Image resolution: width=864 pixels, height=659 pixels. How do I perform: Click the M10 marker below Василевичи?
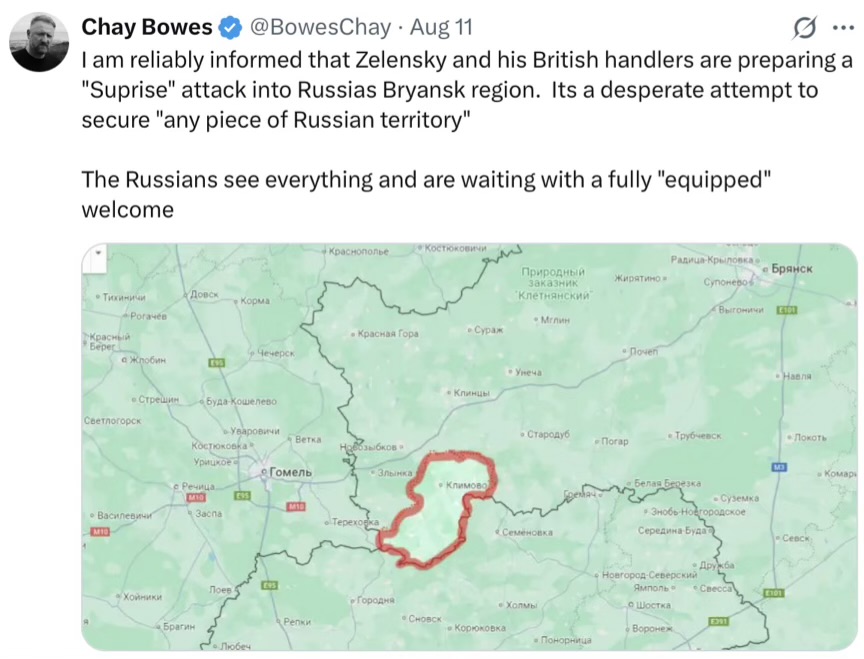100,532
